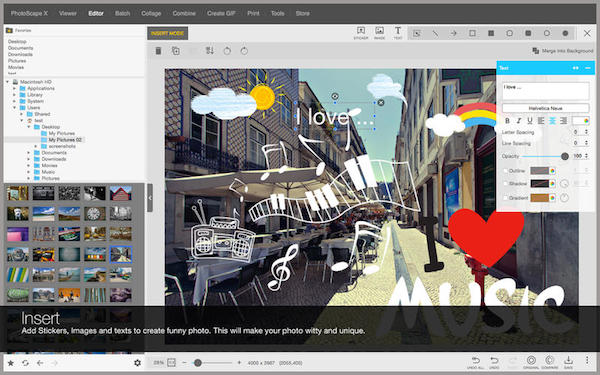The height and width of the screenshot is (375, 600).
Task: Open the Image insert tool
Action: (x=379, y=33)
